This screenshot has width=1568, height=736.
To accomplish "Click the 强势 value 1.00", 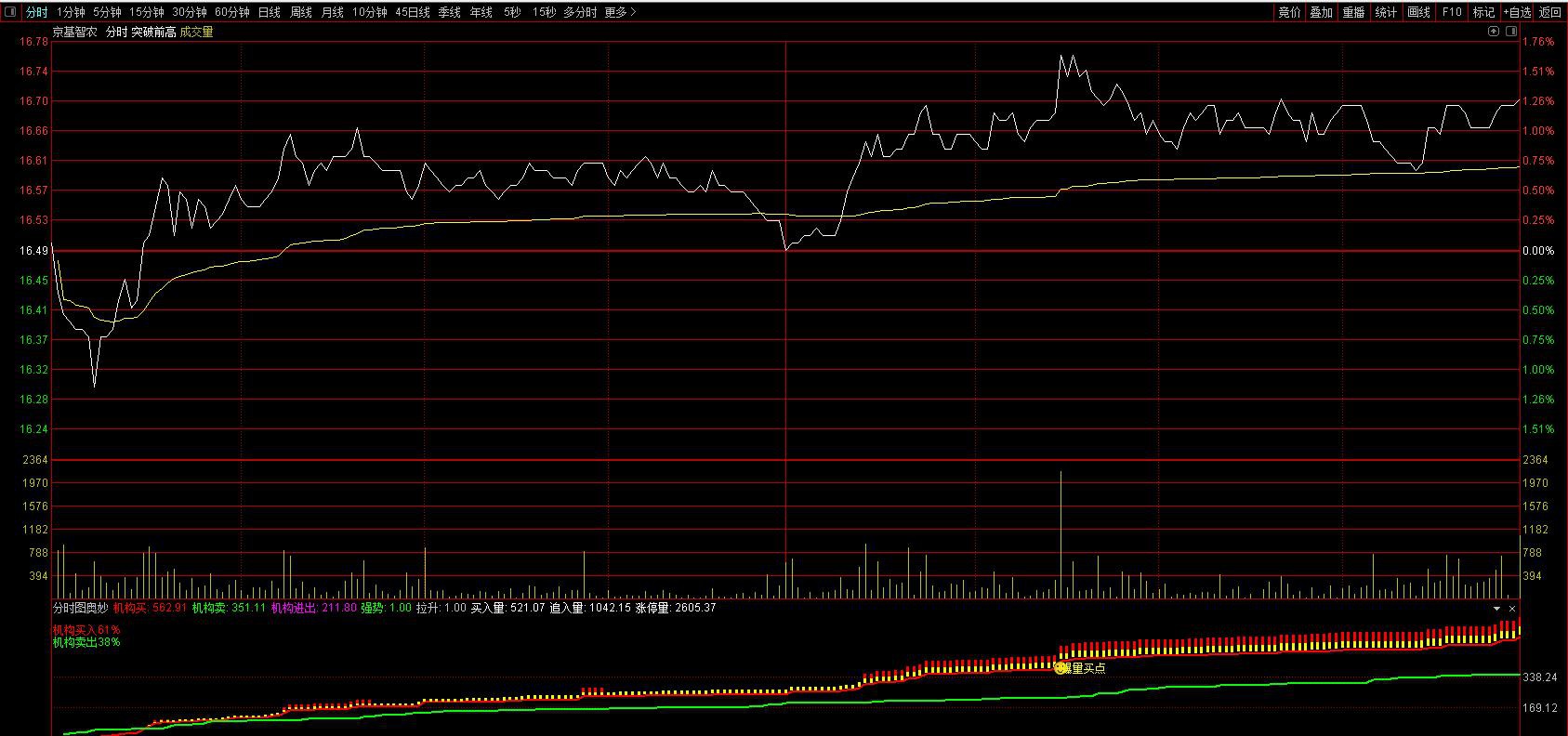I will (x=401, y=608).
